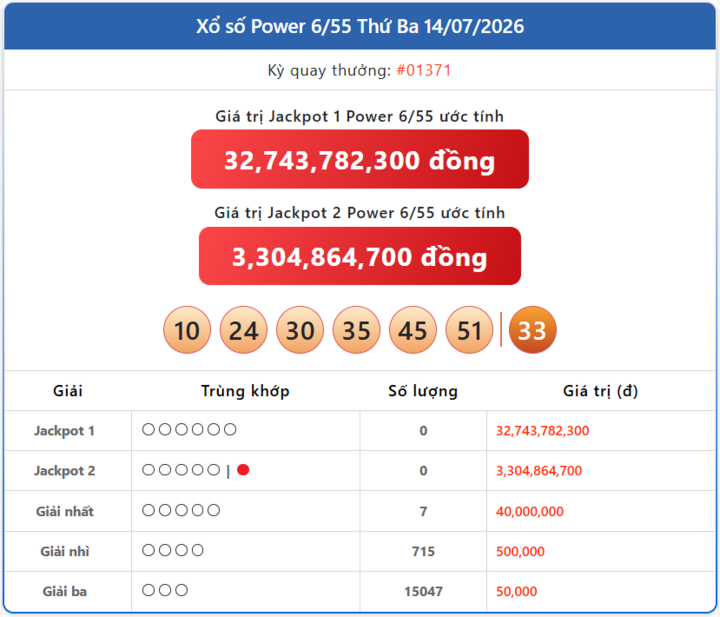
Task: Click the title Xổ số Power 6/55 header
Action: coord(360,27)
